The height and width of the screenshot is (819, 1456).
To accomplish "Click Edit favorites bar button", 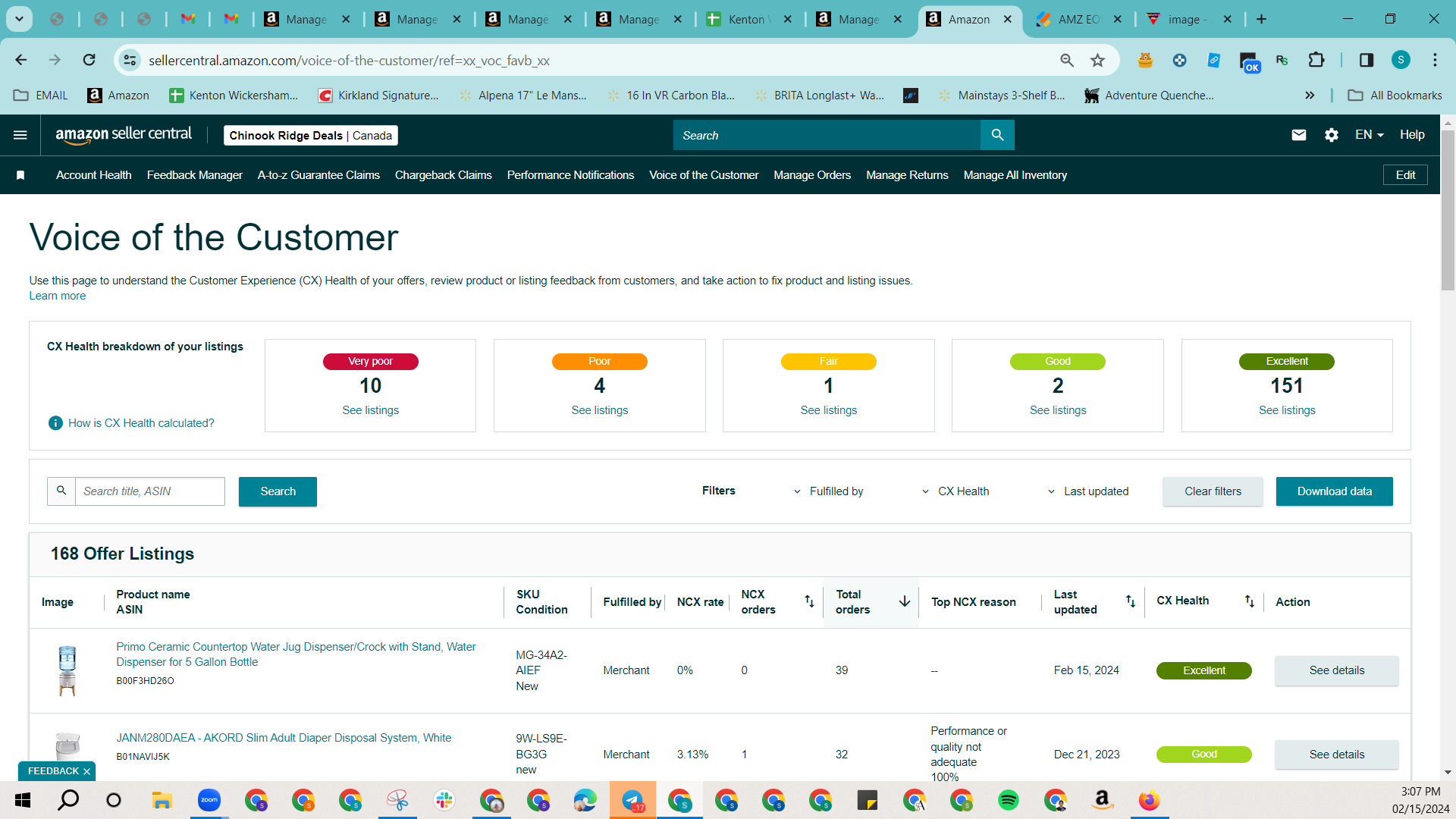I will [x=1405, y=175].
